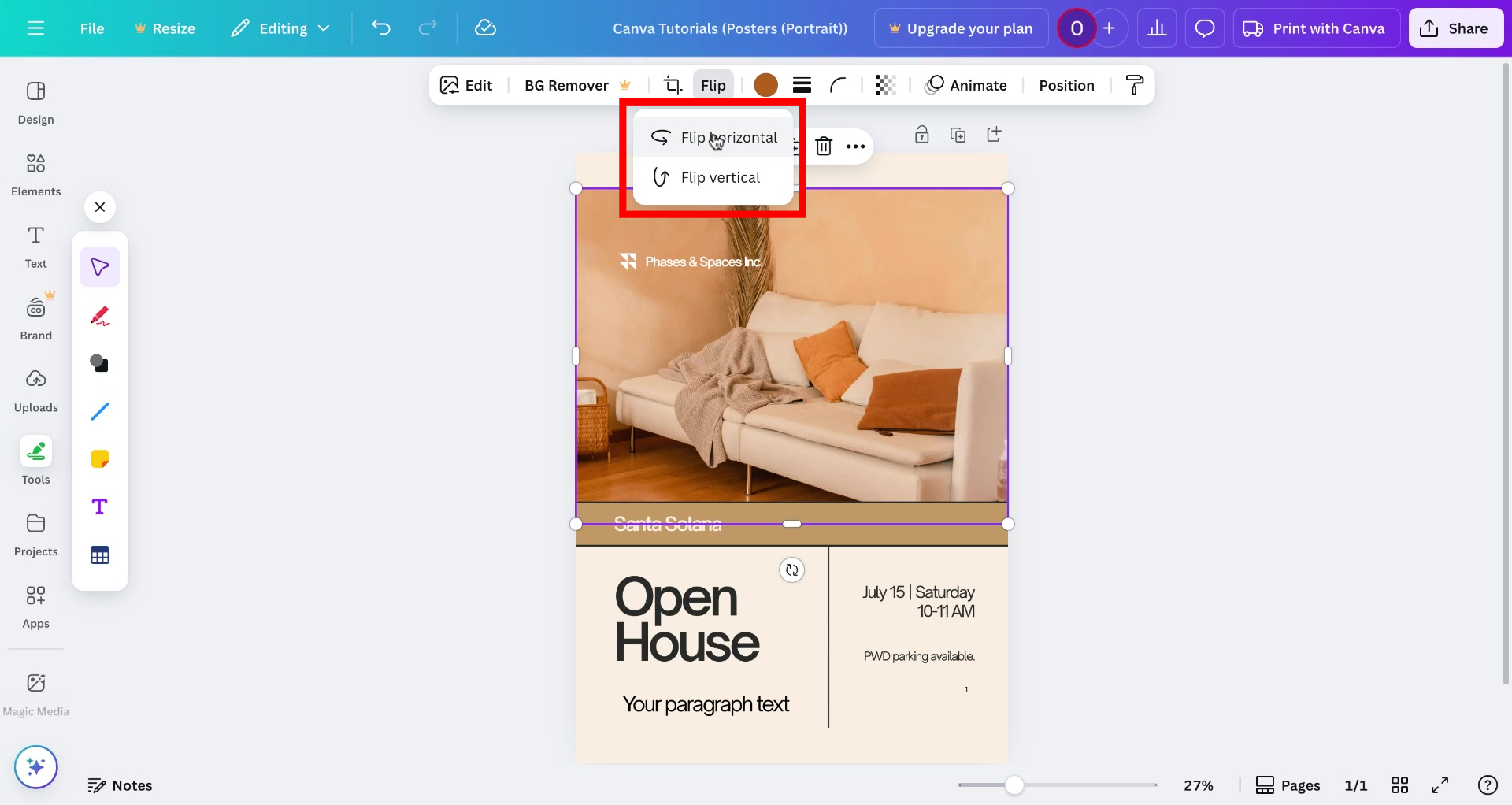Click the Notes button at bottom left
The height and width of the screenshot is (805, 1512).
tap(120, 785)
